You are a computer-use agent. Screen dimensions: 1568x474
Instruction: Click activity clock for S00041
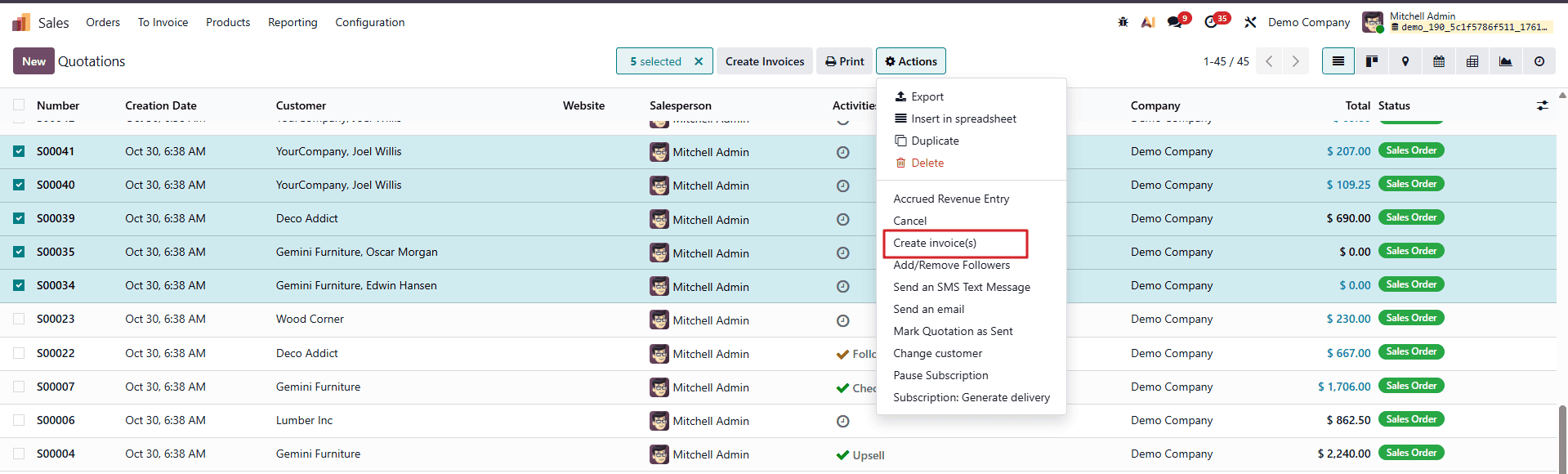coord(843,153)
